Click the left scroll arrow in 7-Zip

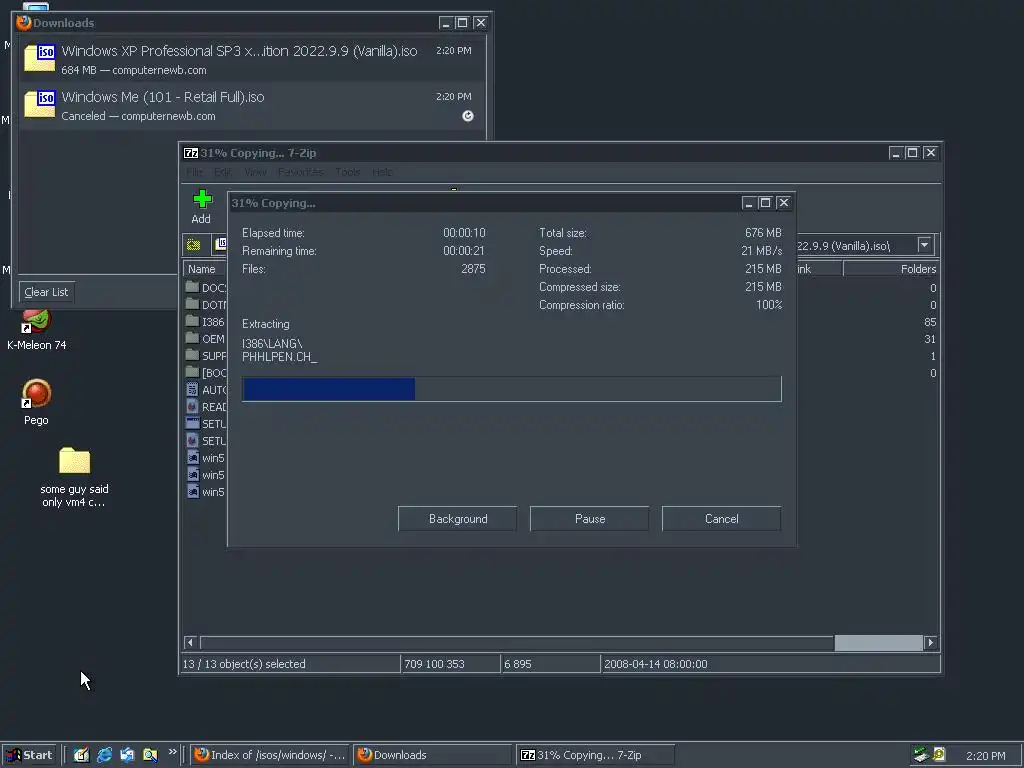(190, 643)
